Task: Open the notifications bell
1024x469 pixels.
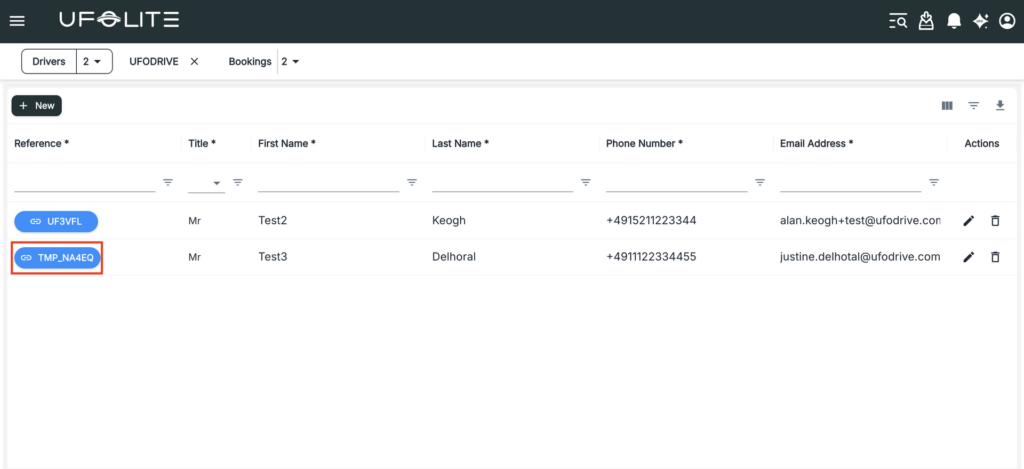Action: pos(954,21)
